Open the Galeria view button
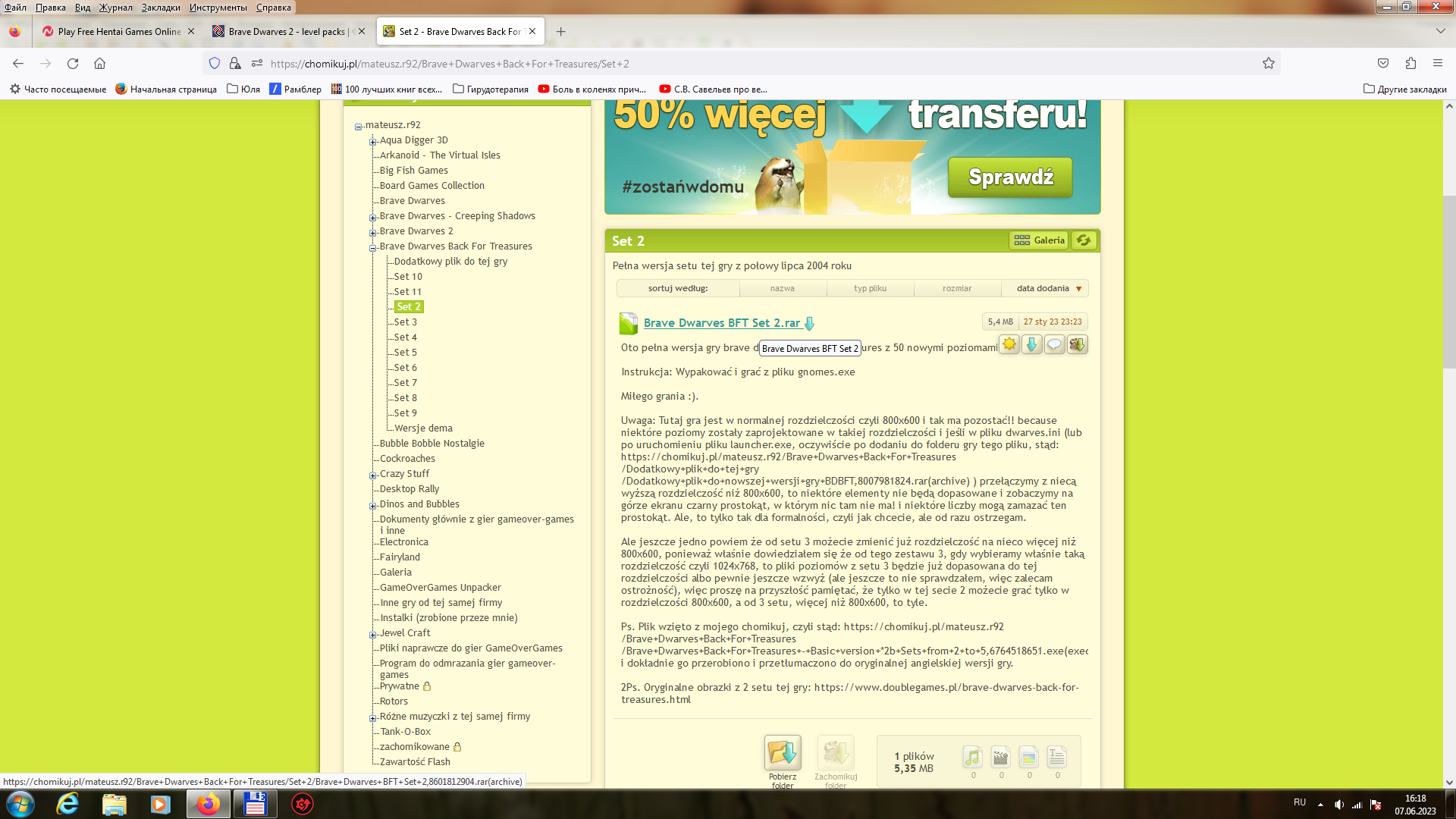The image size is (1456, 819). pos(1039,240)
